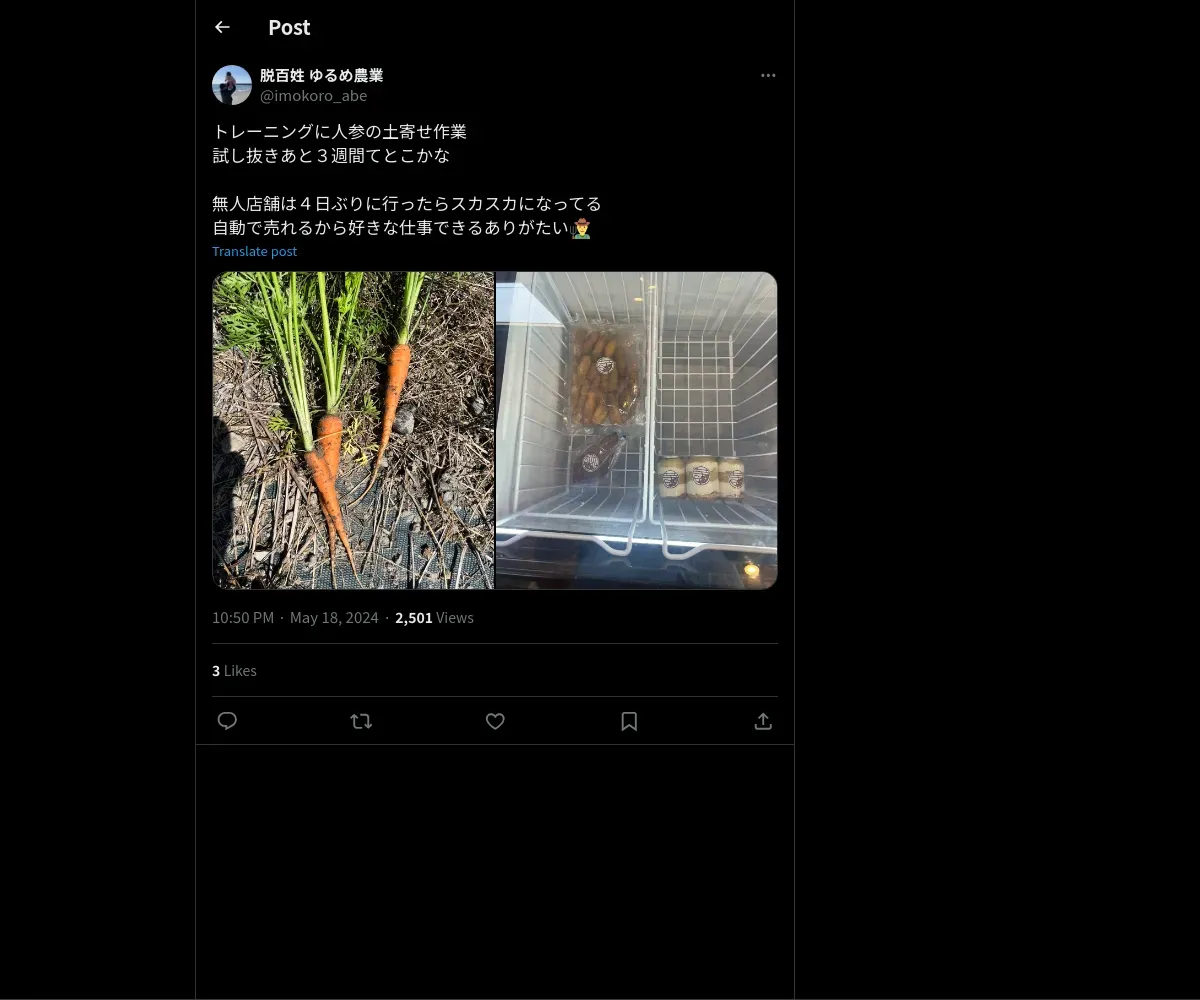
Task: Open the share upload icon
Action: coord(763,721)
